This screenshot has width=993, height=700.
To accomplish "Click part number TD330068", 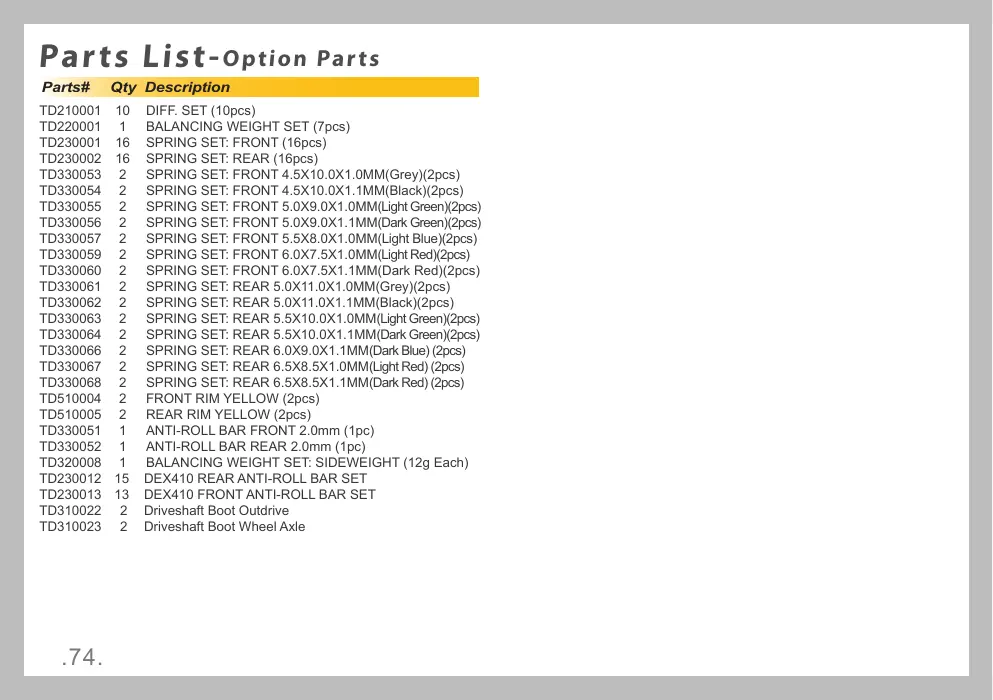I will (x=70, y=383).
